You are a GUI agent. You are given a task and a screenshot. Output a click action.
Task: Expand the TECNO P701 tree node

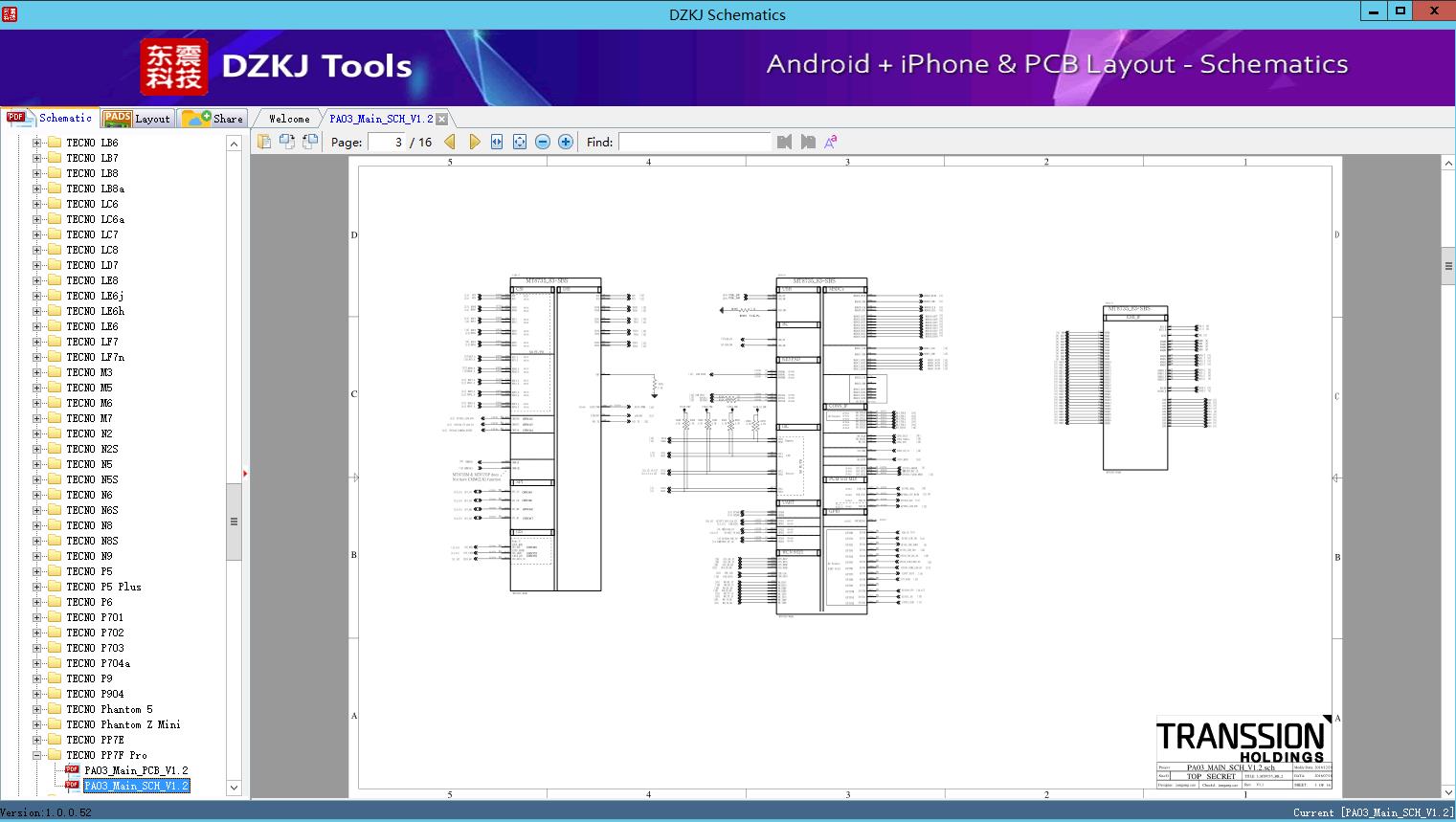tap(36, 617)
